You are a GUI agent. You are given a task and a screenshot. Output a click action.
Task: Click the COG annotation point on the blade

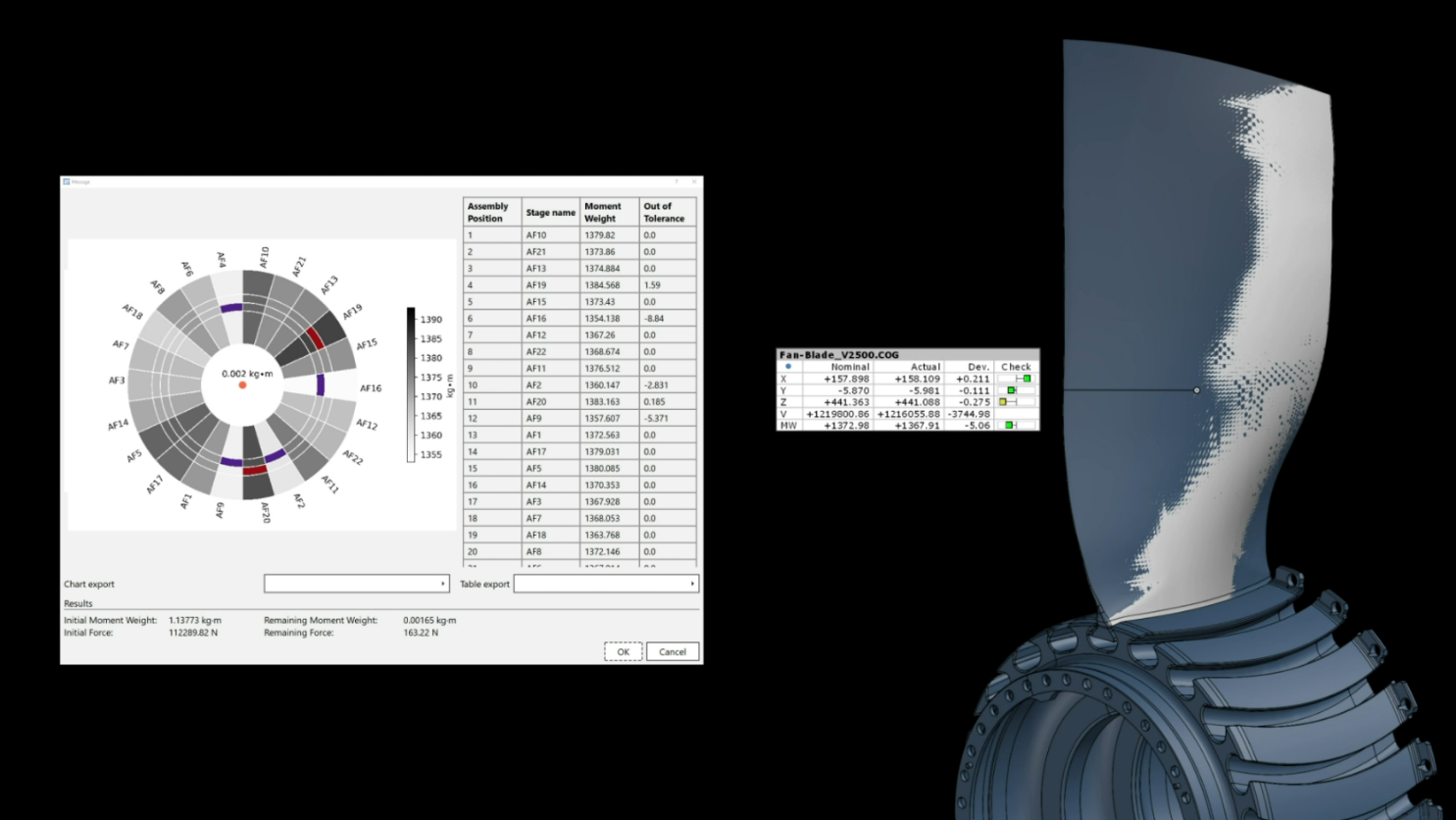click(x=1196, y=390)
